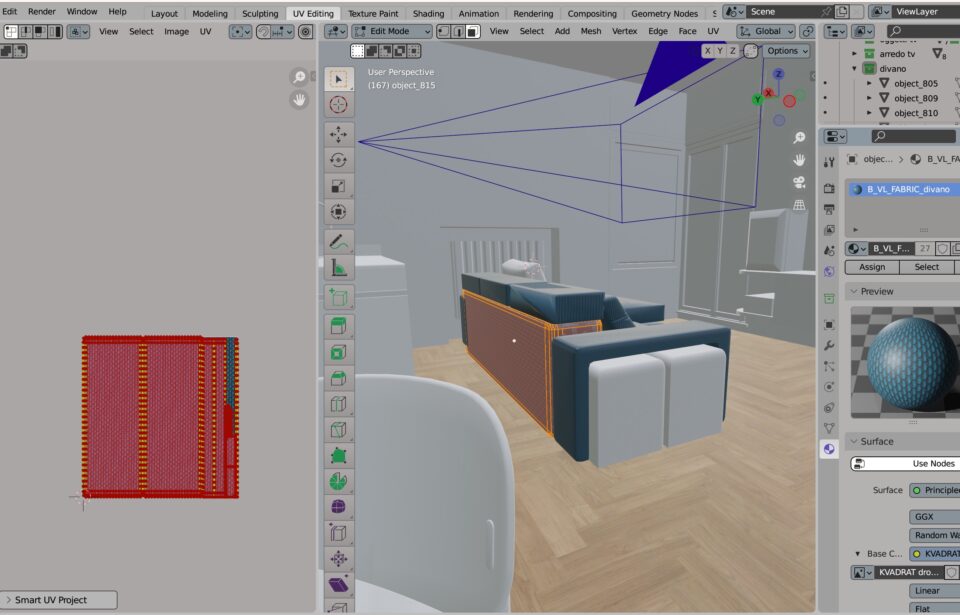Viewport: 960px width, 615px height.
Task: Switch to the Texture Paint workspace tab
Action: pos(374,14)
